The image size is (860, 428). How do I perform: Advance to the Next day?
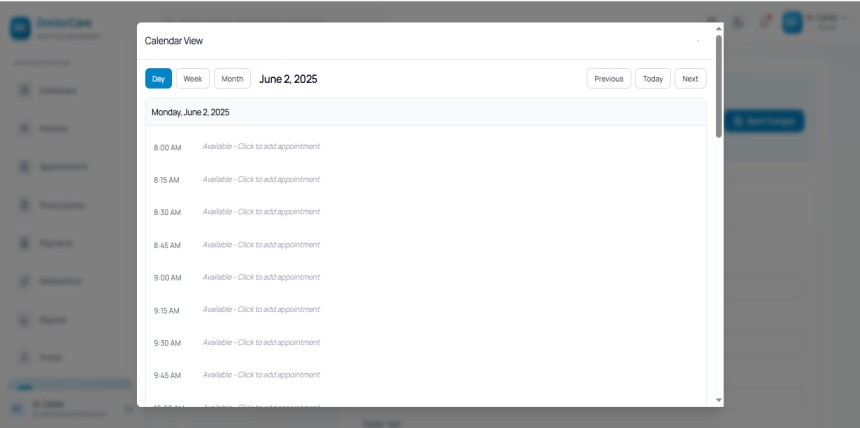691,78
